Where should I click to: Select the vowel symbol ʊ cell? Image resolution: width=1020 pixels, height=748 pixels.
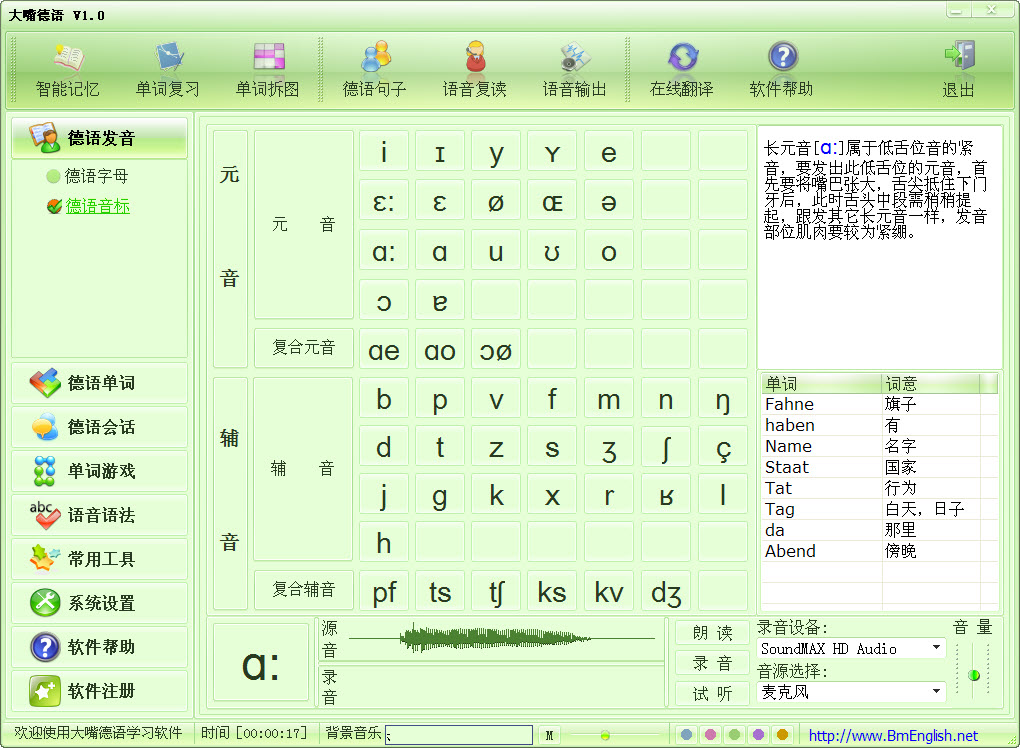point(552,252)
